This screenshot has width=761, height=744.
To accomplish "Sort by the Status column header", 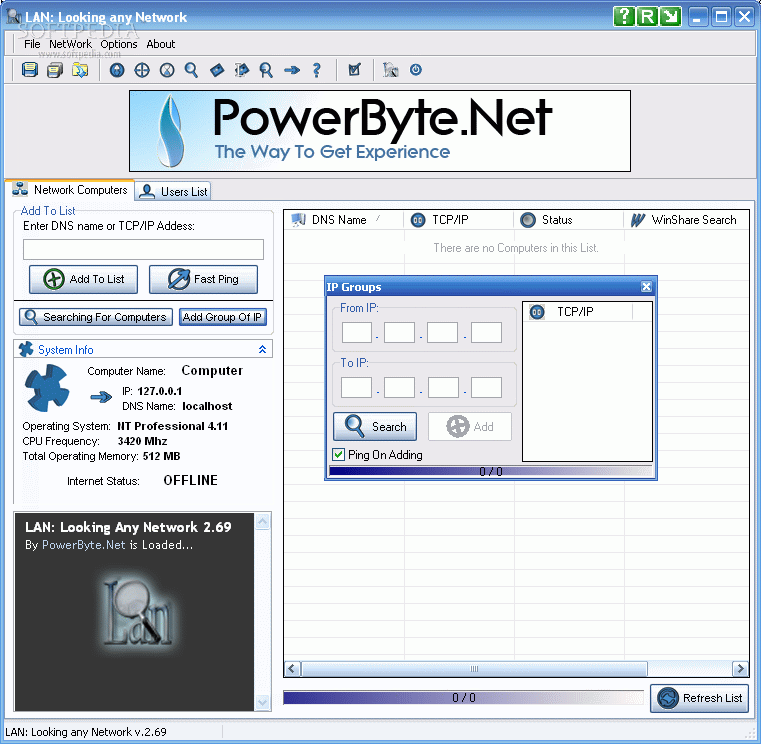I will (569, 220).
